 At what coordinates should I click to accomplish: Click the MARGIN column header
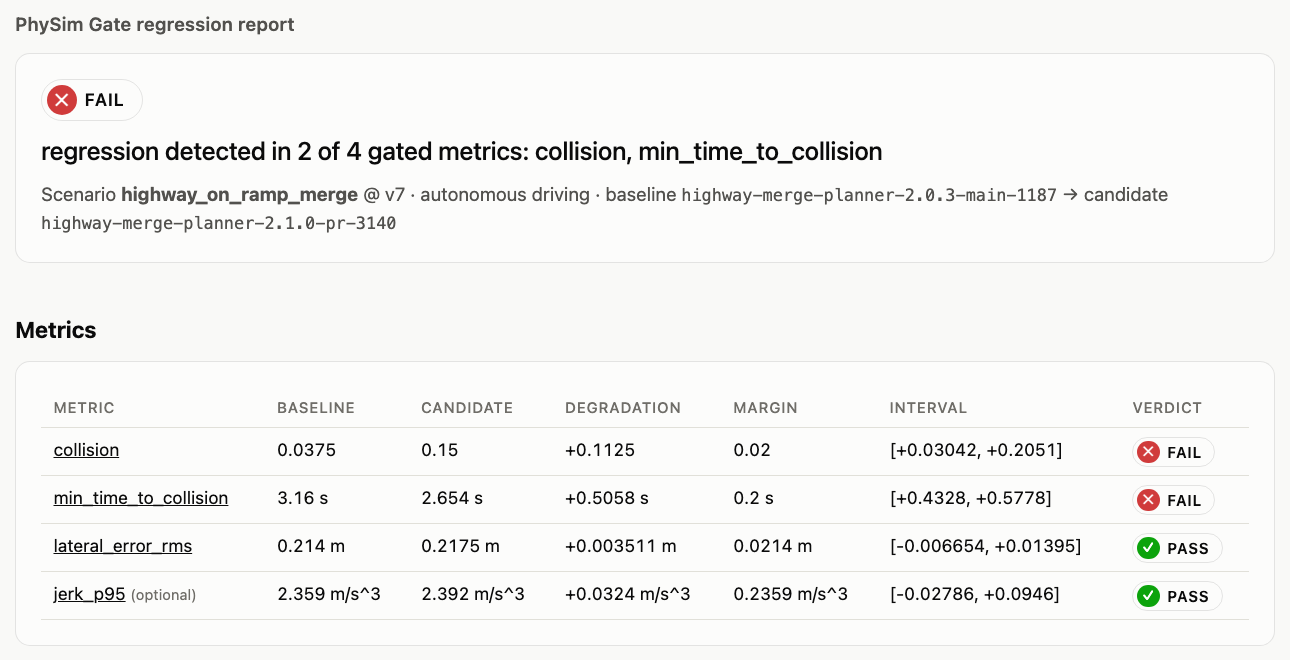766,408
